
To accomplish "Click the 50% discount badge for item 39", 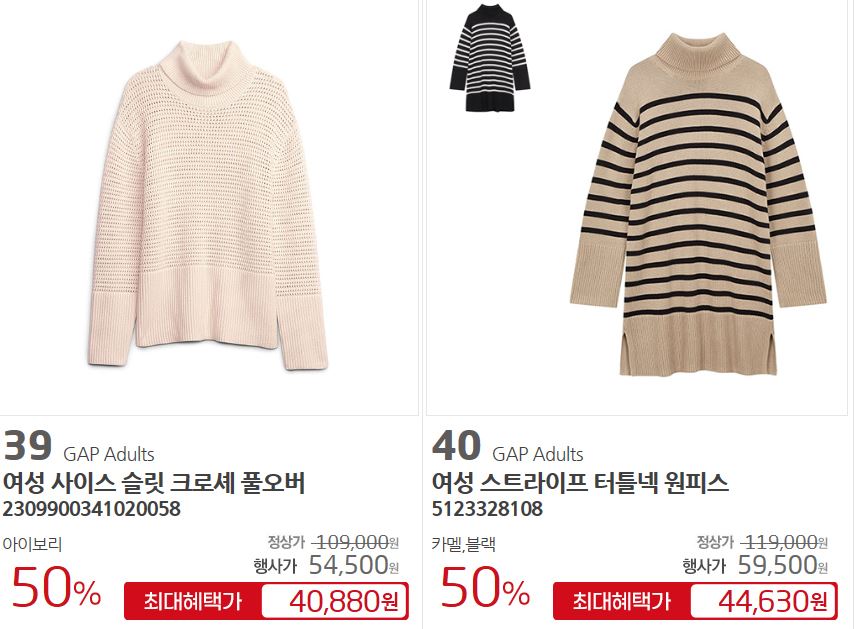I will [x=56, y=587].
